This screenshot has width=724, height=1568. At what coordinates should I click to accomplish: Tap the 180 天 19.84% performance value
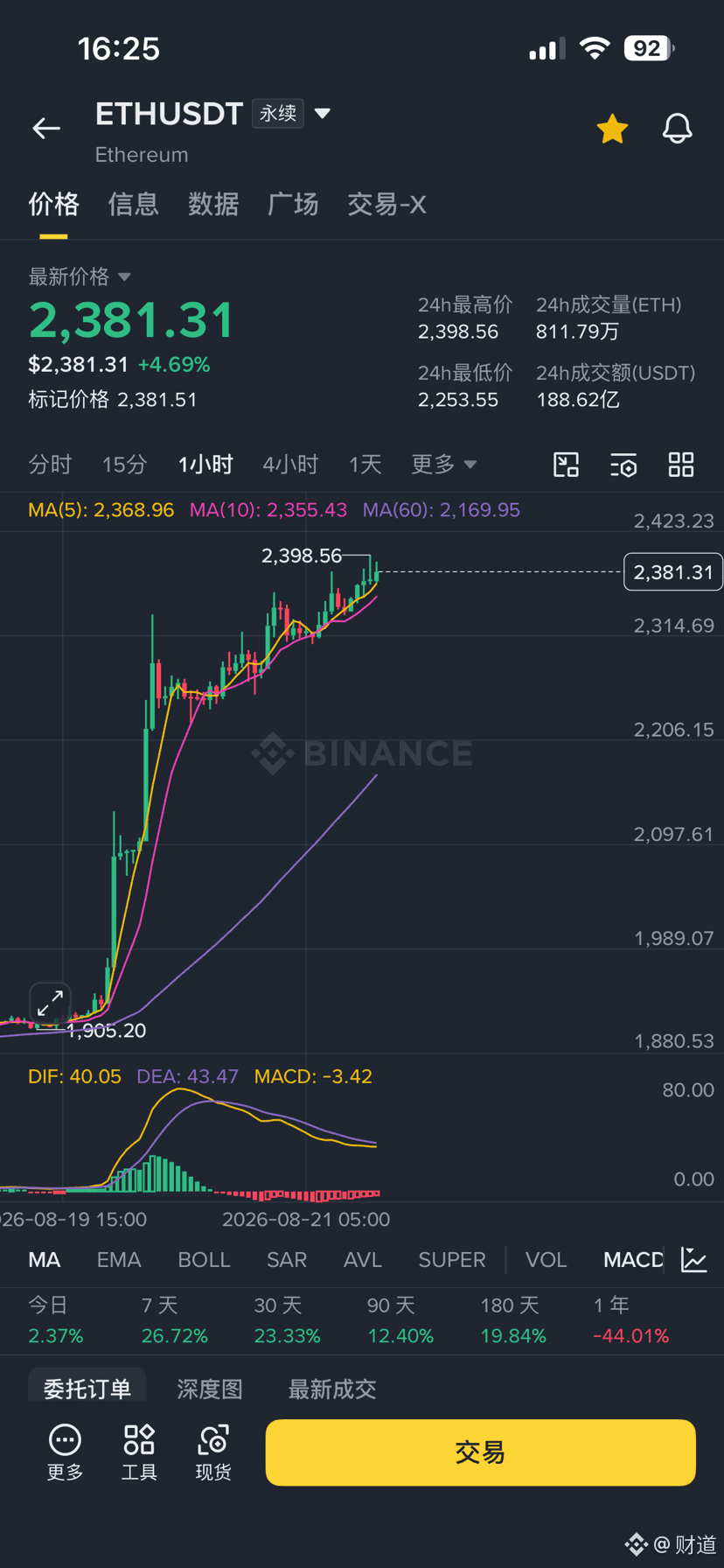click(x=513, y=1336)
